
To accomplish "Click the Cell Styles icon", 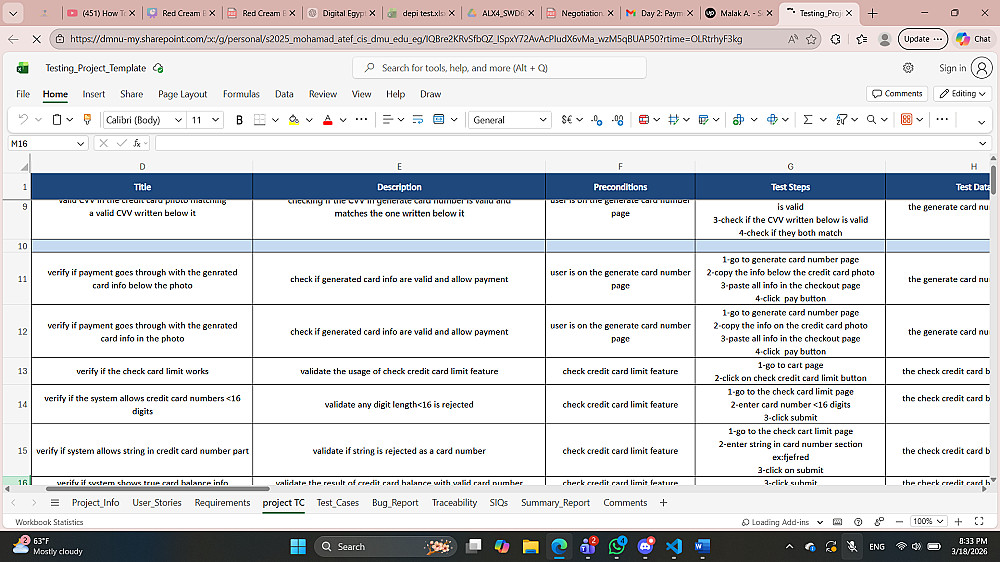I will 673,119.
